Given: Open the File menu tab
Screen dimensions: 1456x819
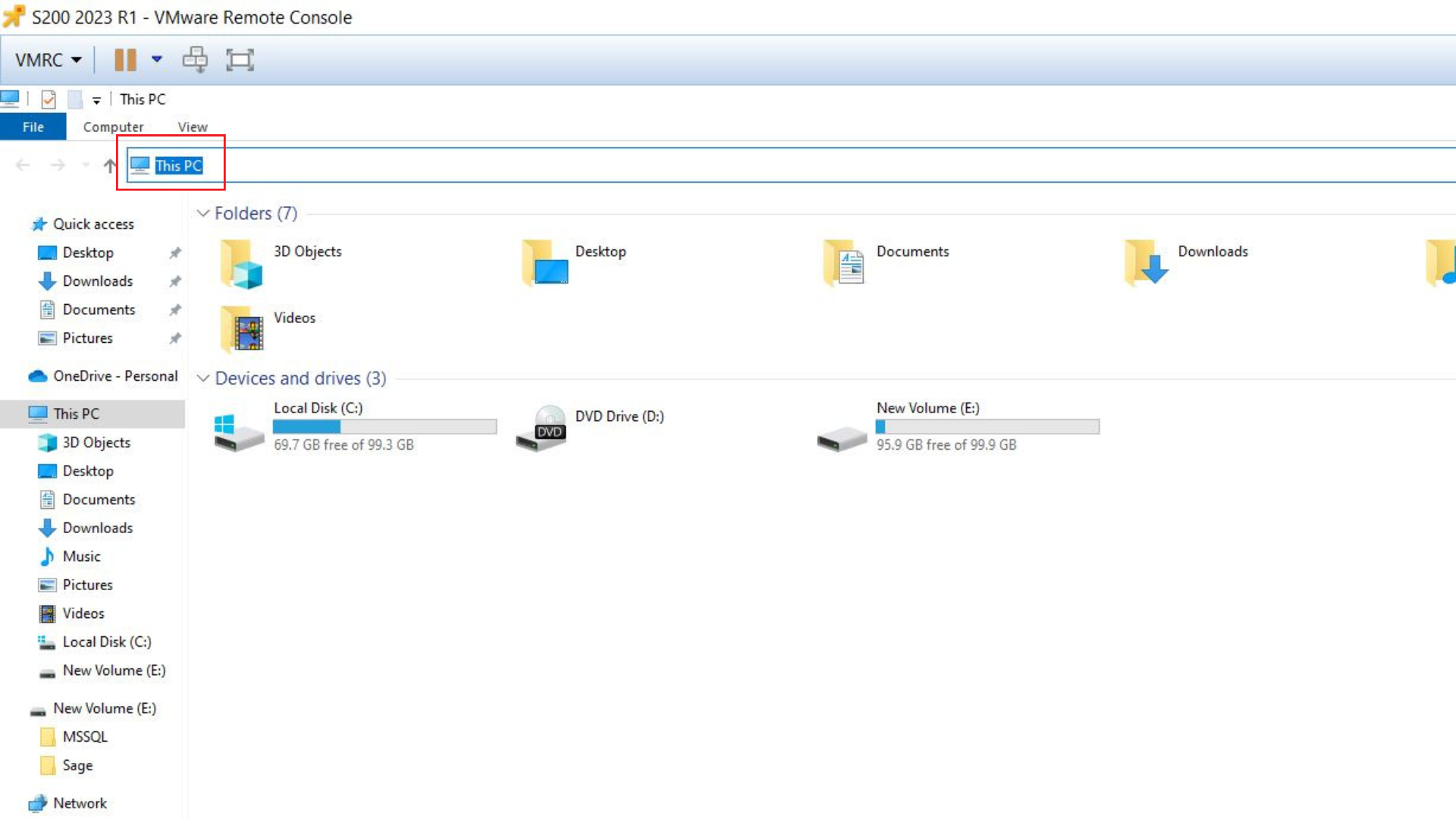Looking at the screenshot, I should pyautogui.click(x=33, y=127).
